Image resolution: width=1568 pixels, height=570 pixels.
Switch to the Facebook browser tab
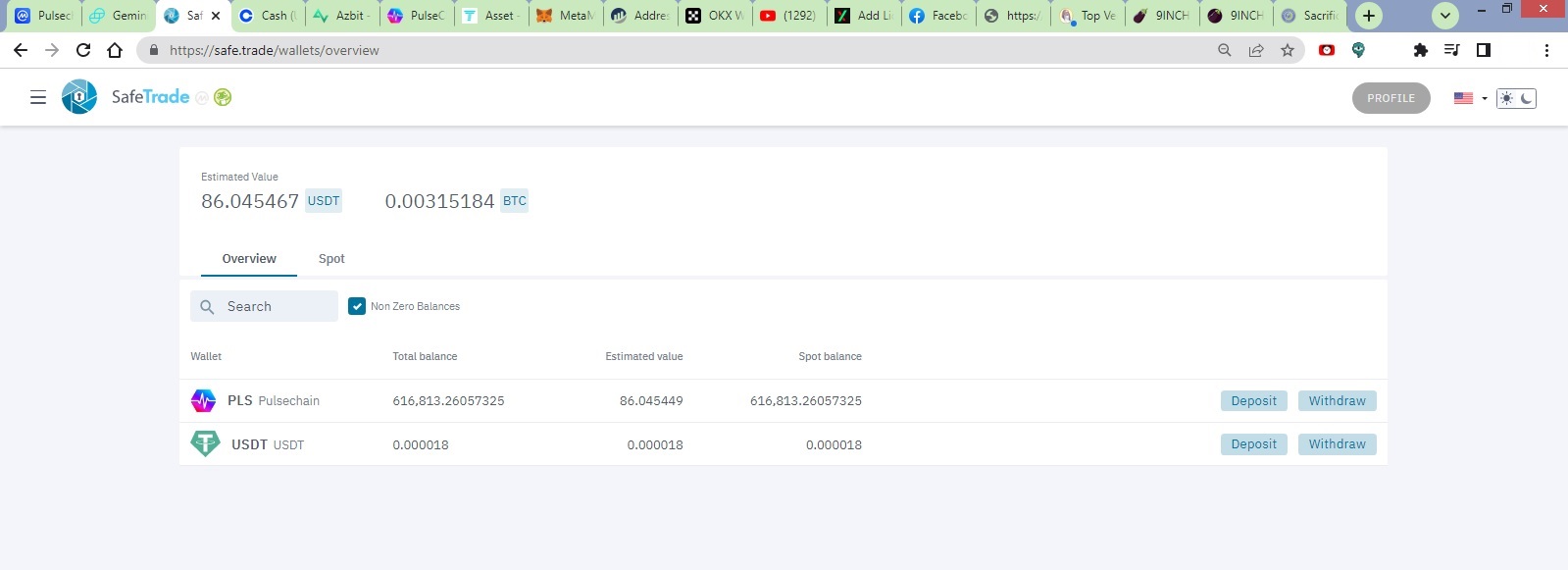pos(938,16)
